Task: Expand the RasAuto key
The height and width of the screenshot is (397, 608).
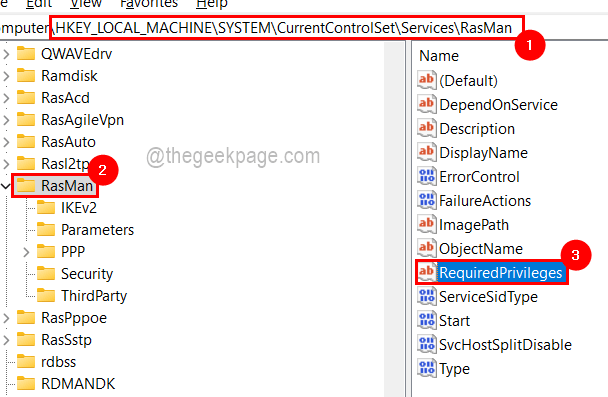Action: (6, 142)
